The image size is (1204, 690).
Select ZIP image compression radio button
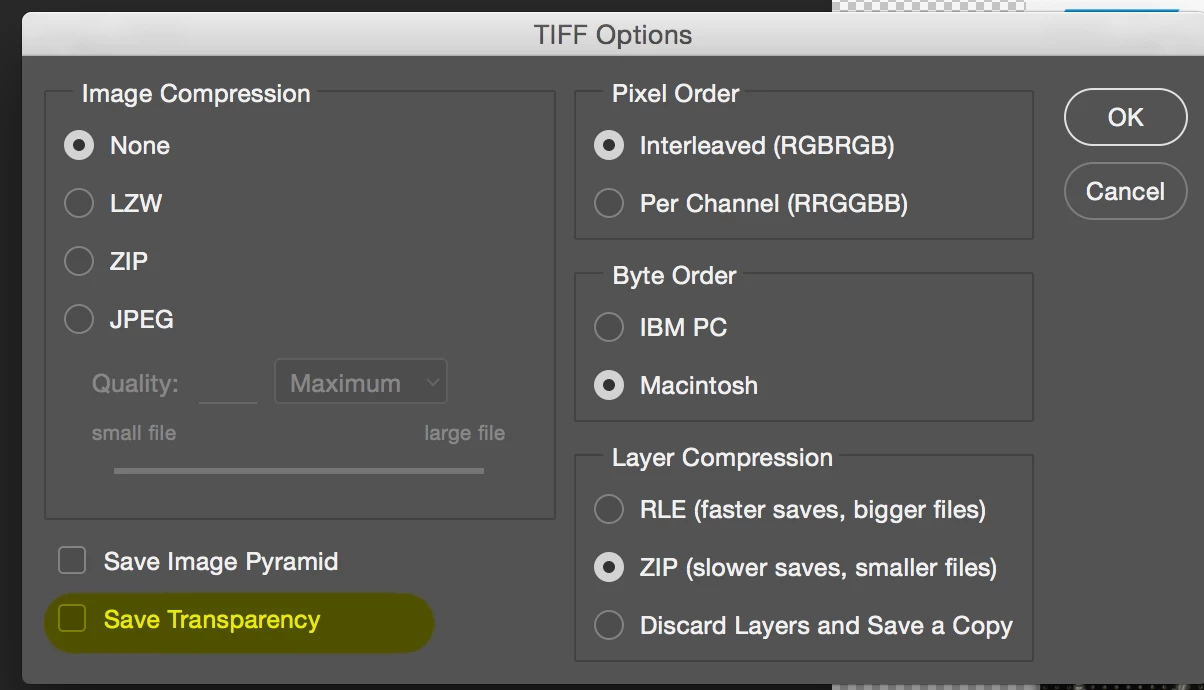[x=79, y=261]
